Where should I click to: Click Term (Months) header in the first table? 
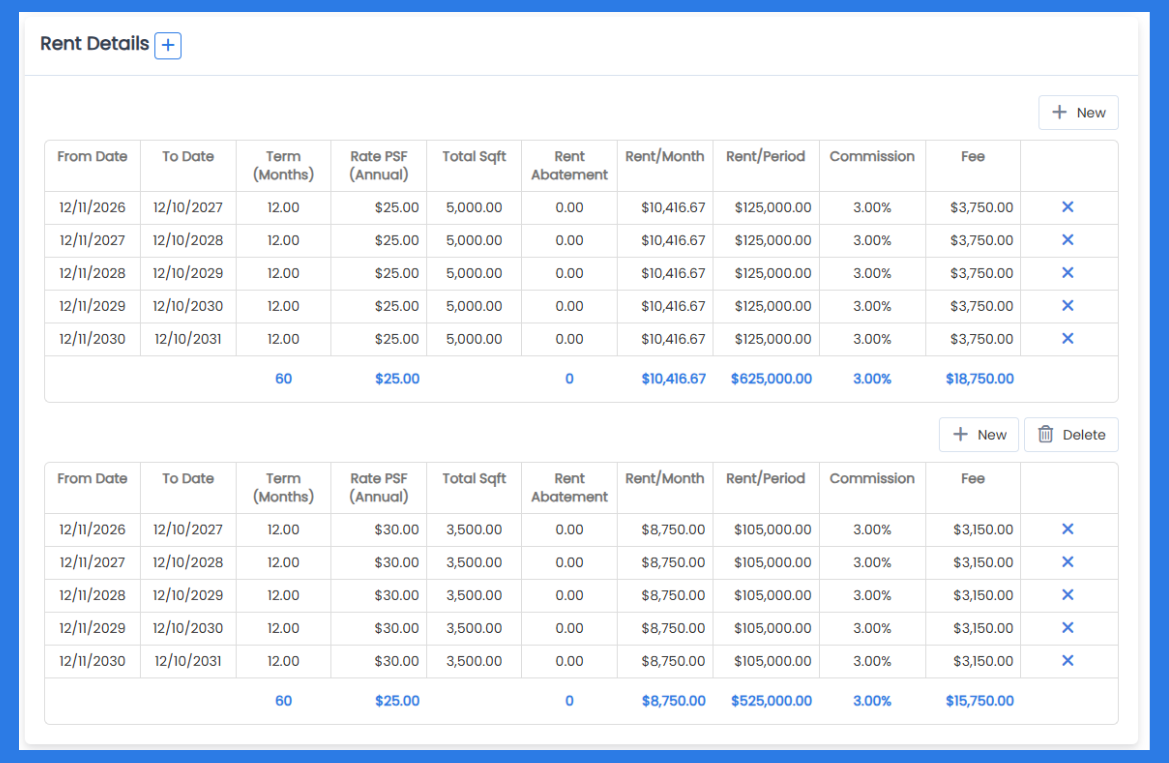click(283, 166)
